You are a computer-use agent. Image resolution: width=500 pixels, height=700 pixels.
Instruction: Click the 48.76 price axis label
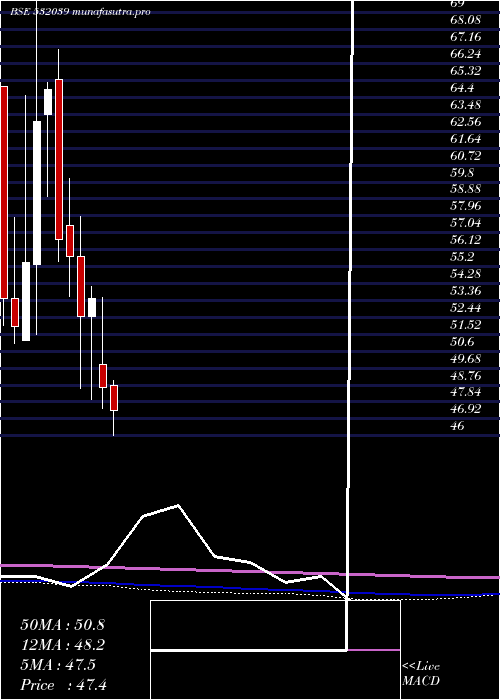pos(466,376)
